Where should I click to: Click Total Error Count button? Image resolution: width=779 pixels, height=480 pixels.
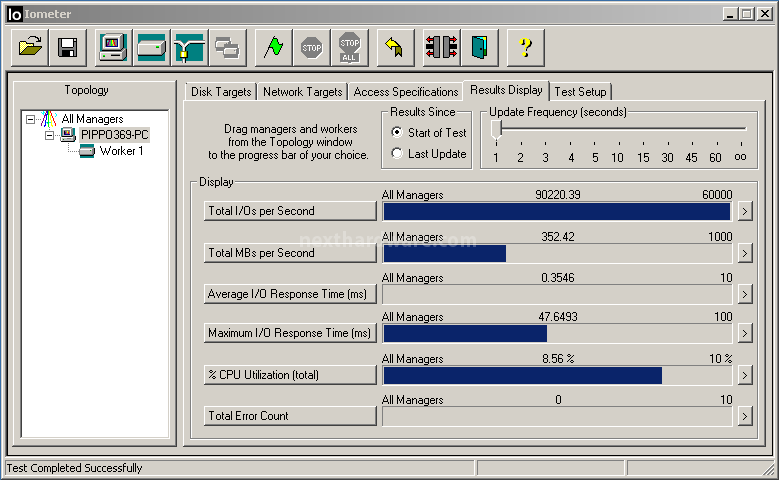pyautogui.click(x=290, y=416)
